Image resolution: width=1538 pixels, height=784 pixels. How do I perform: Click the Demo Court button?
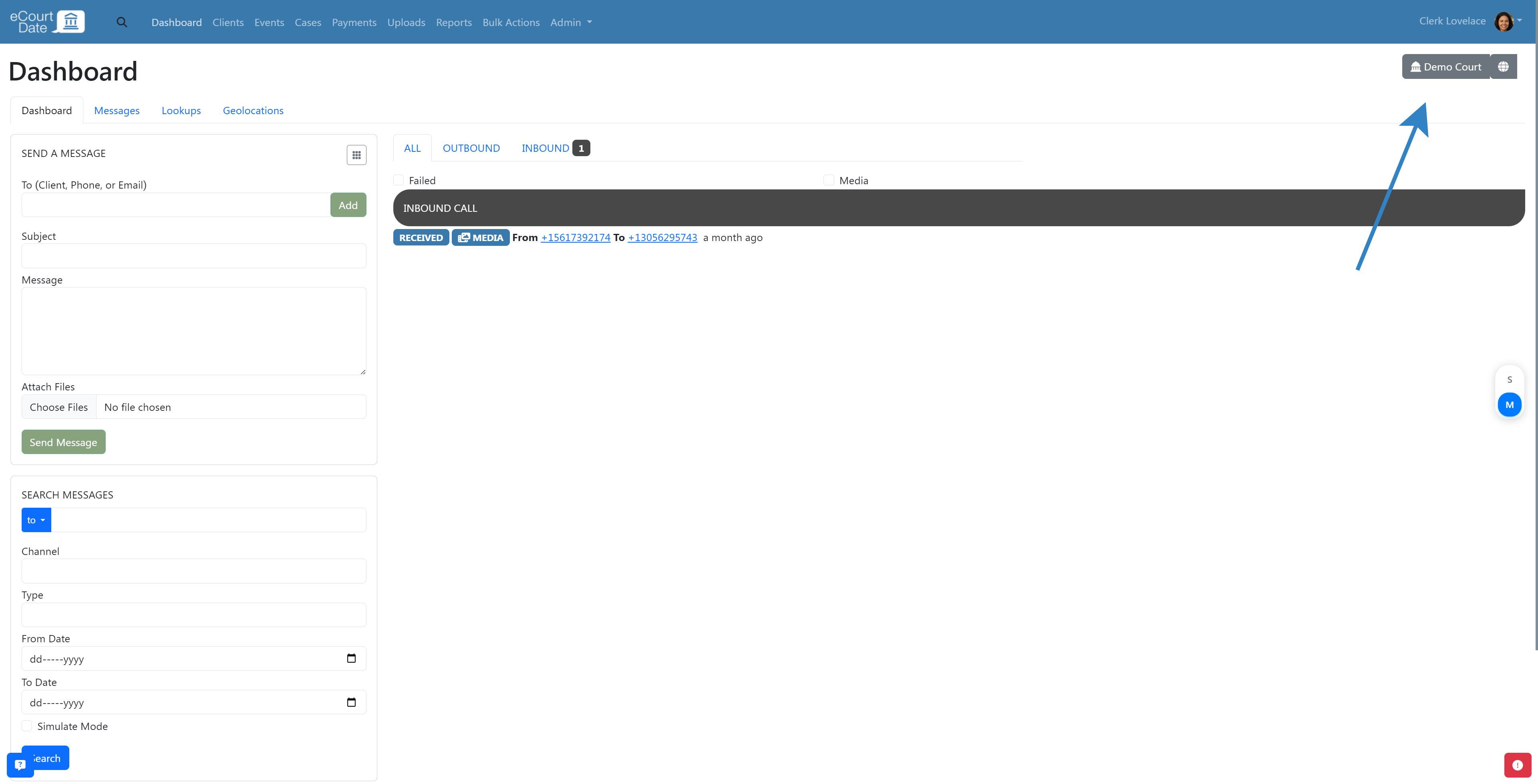(x=1445, y=66)
